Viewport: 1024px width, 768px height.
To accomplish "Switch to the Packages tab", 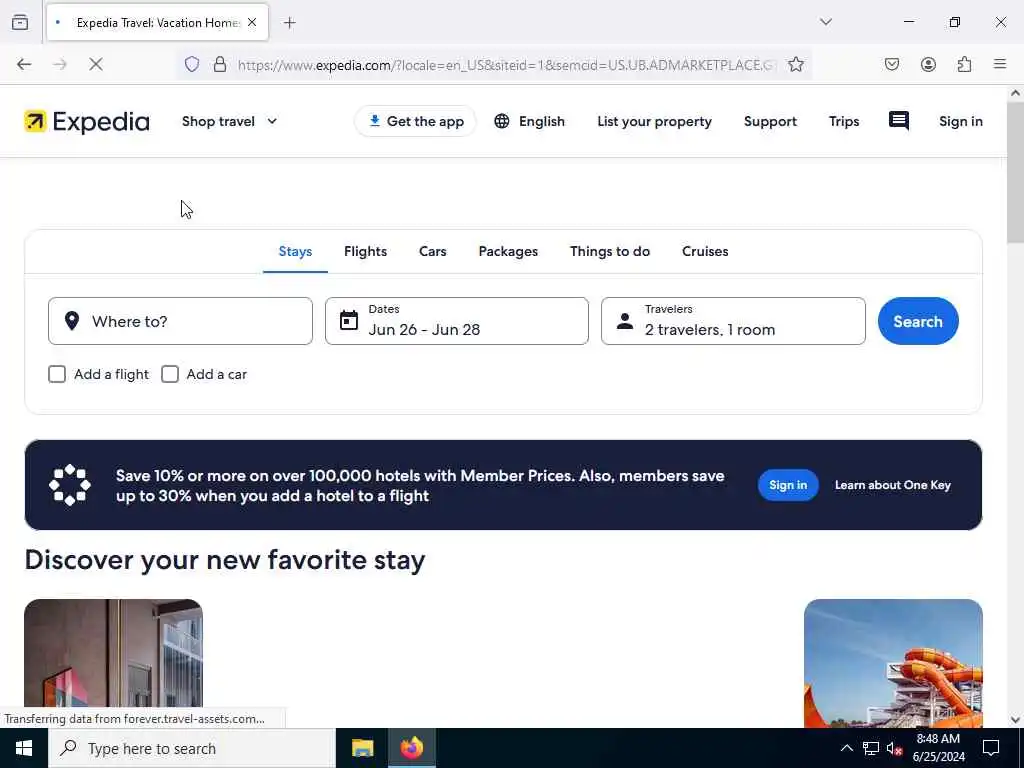I will click(508, 251).
